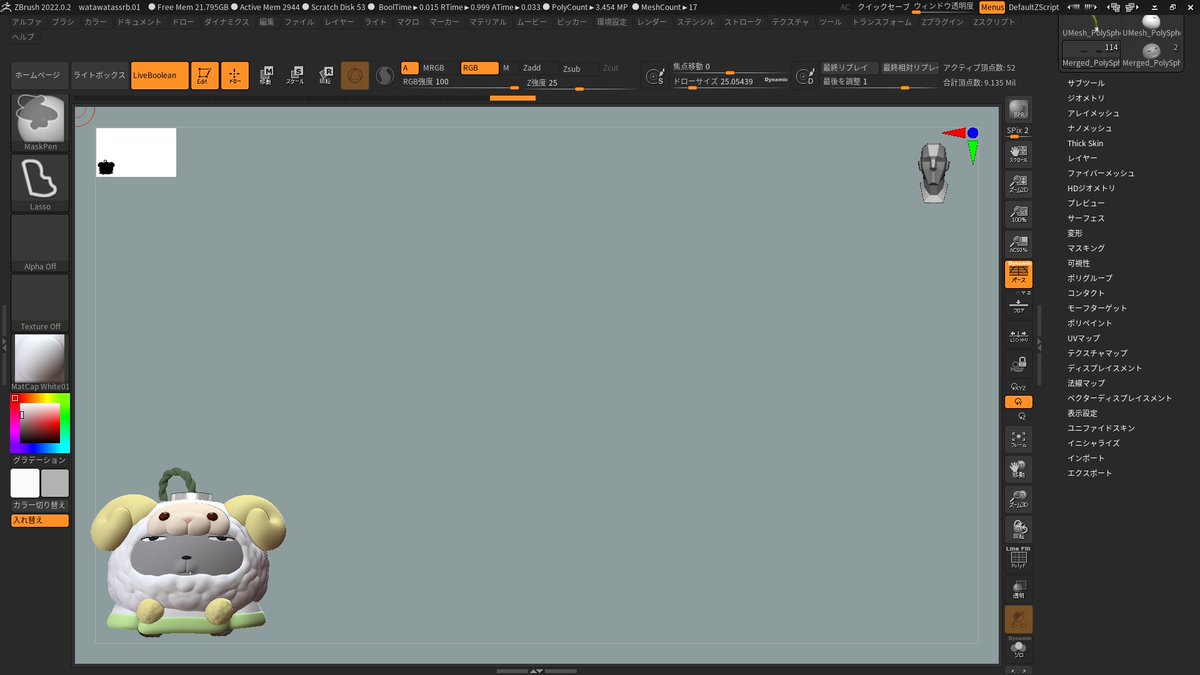Toggle the RGB channel button
Image resolution: width=1200 pixels, height=675 pixels.
pyautogui.click(x=478, y=68)
